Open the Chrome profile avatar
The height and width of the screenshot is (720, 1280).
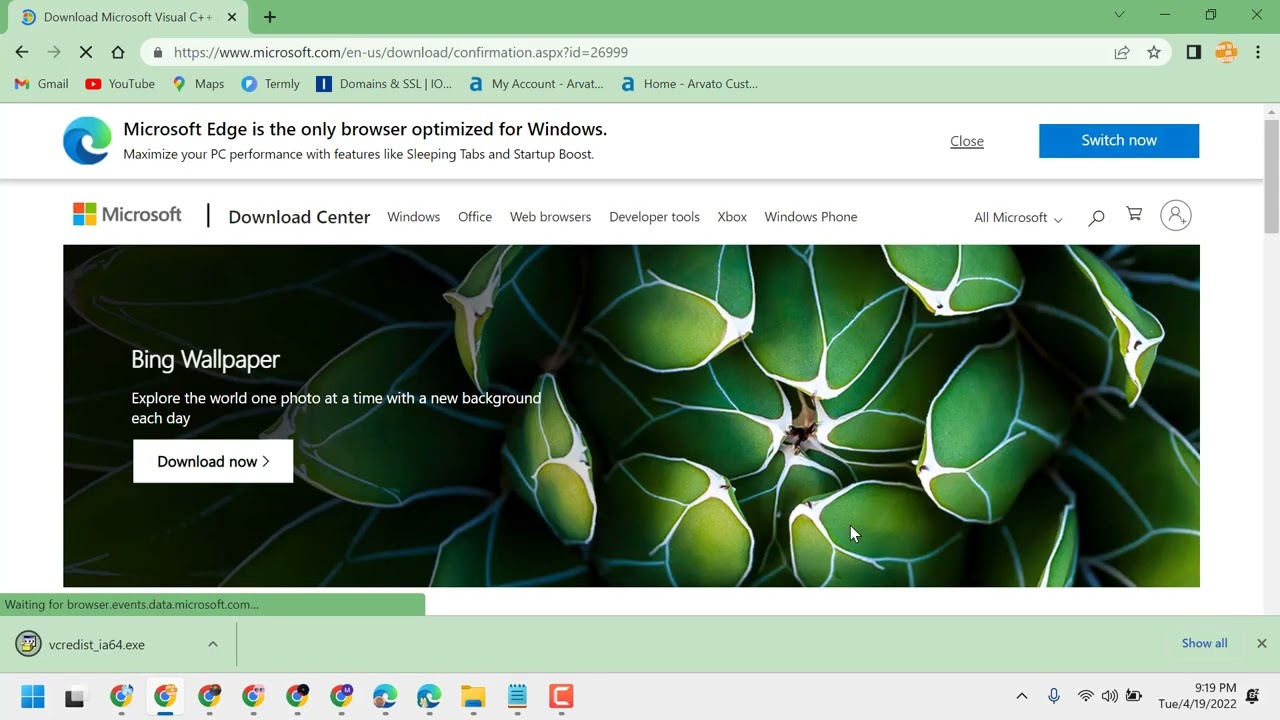coord(1226,52)
